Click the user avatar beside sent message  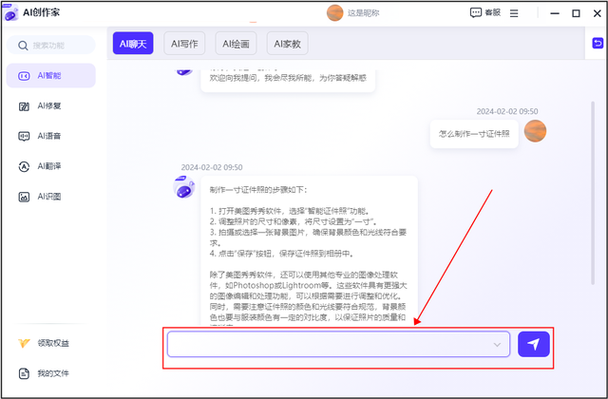pyautogui.click(x=535, y=131)
